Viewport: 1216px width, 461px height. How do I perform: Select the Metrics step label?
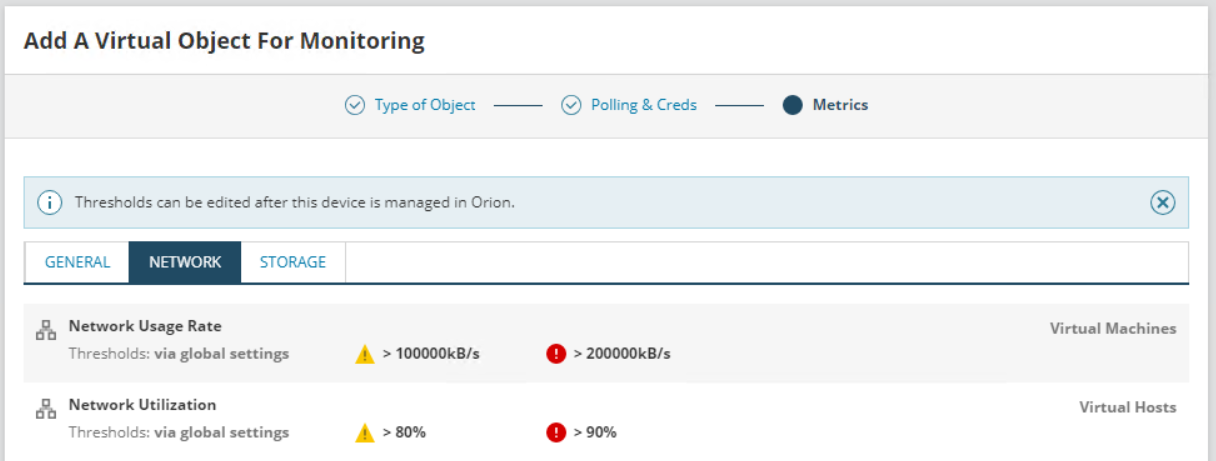point(839,105)
